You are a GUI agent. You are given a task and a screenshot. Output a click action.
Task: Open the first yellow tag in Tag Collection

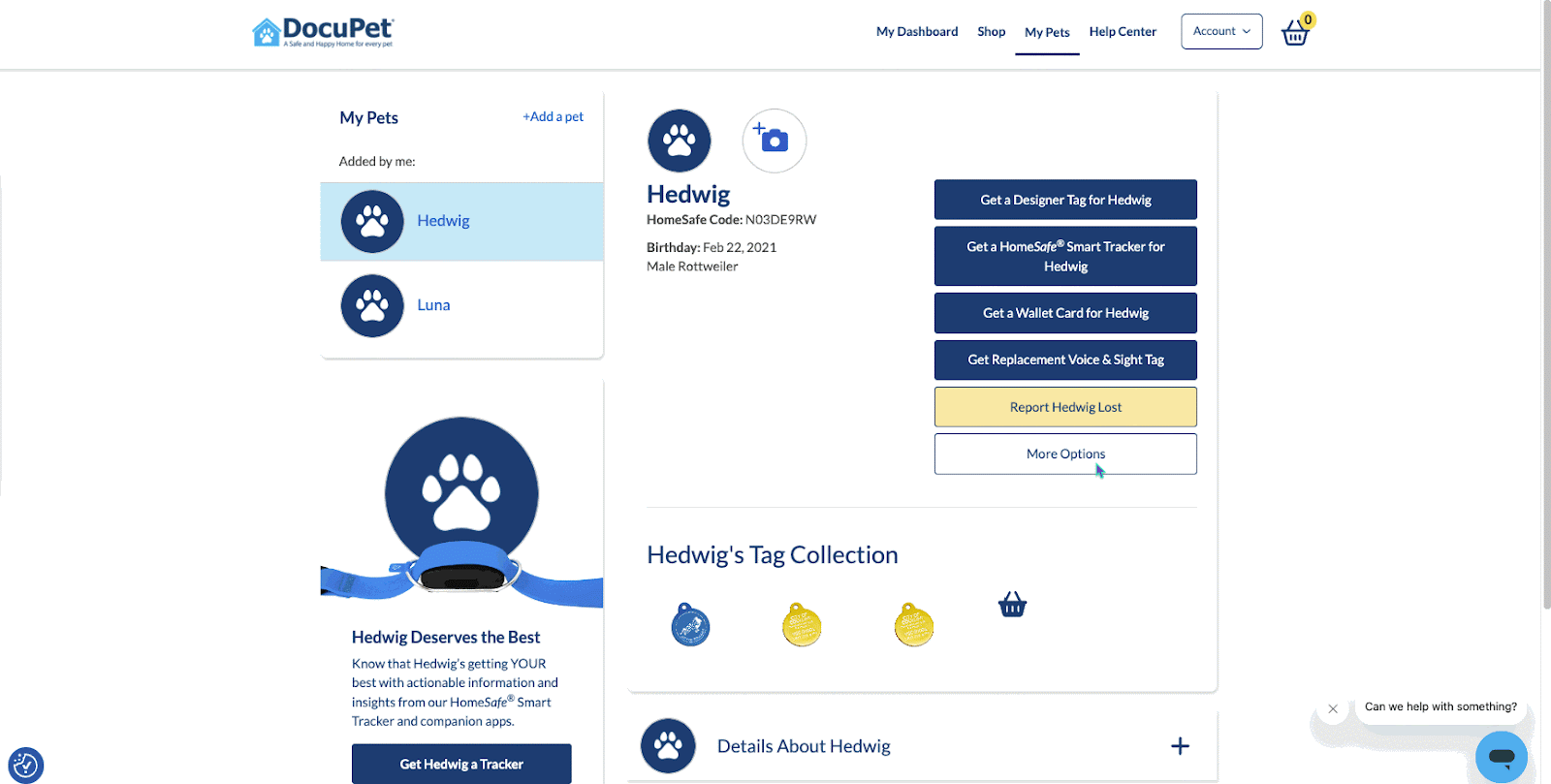click(802, 625)
